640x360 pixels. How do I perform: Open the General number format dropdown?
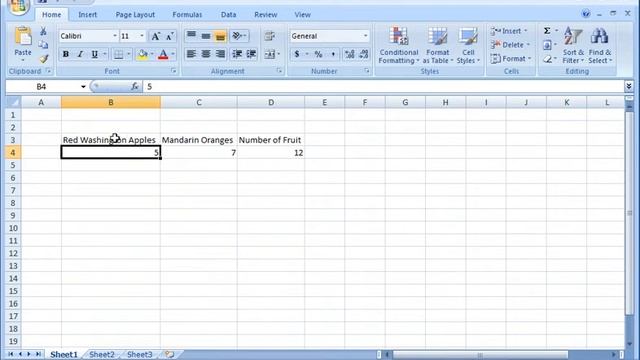(365, 36)
